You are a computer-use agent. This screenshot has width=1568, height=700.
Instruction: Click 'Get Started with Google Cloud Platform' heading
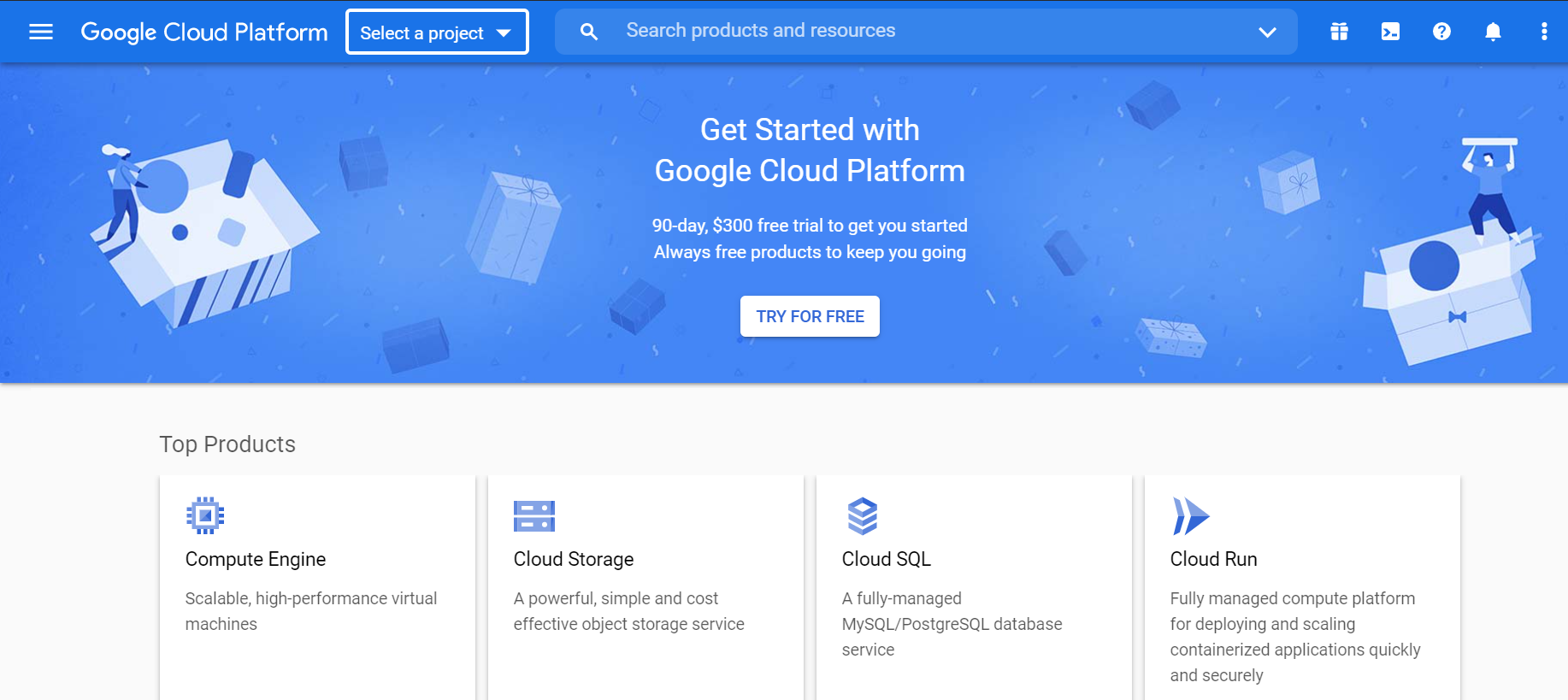[810, 150]
